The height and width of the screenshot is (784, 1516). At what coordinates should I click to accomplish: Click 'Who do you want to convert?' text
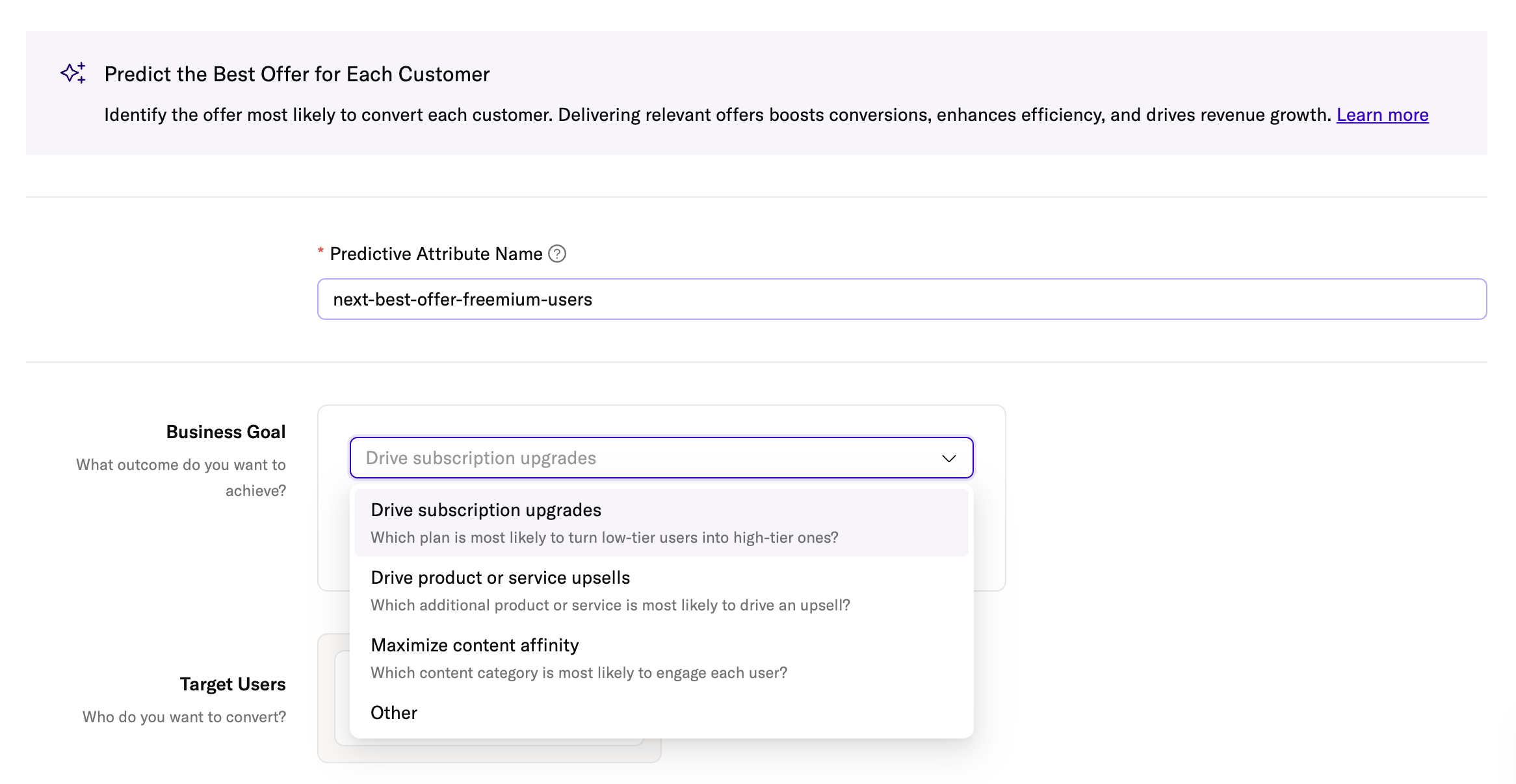(x=184, y=717)
